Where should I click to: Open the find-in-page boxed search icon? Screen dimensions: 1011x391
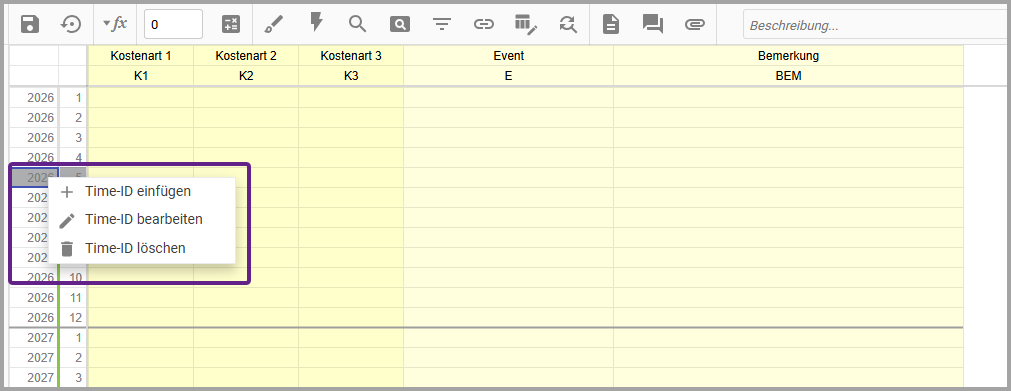pyautogui.click(x=400, y=25)
